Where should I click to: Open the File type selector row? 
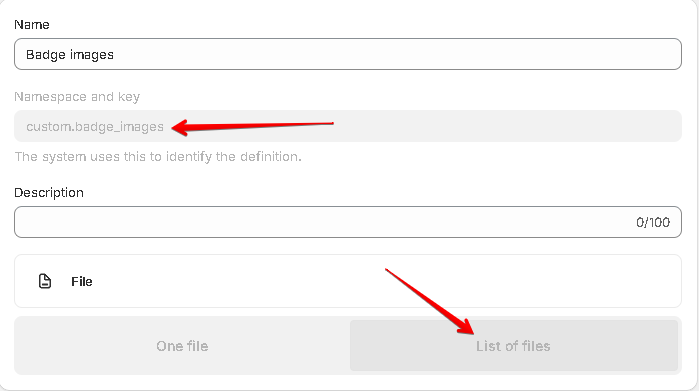point(348,281)
